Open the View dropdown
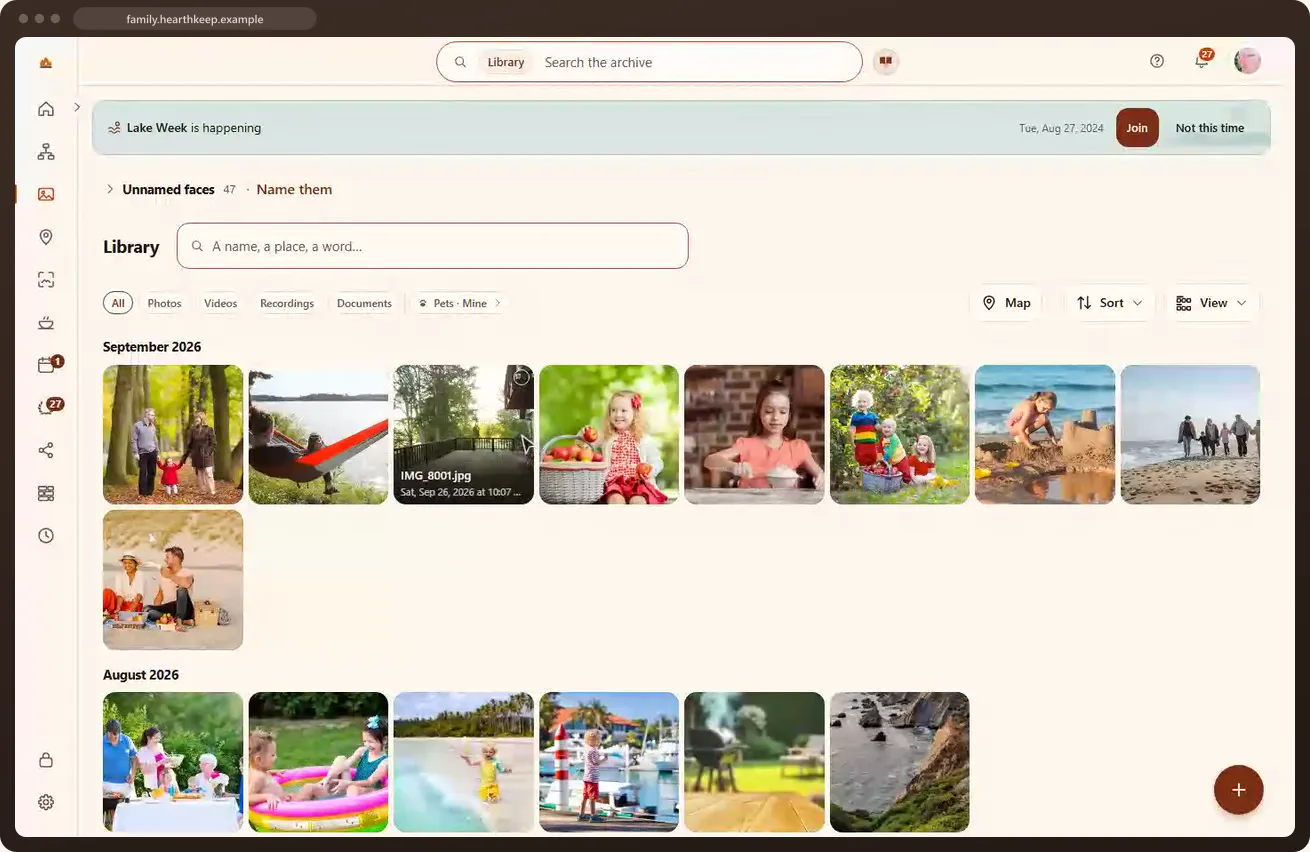Image resolution: width=1310 pixels, height=852 pixels. click(x=1212, y=303)
